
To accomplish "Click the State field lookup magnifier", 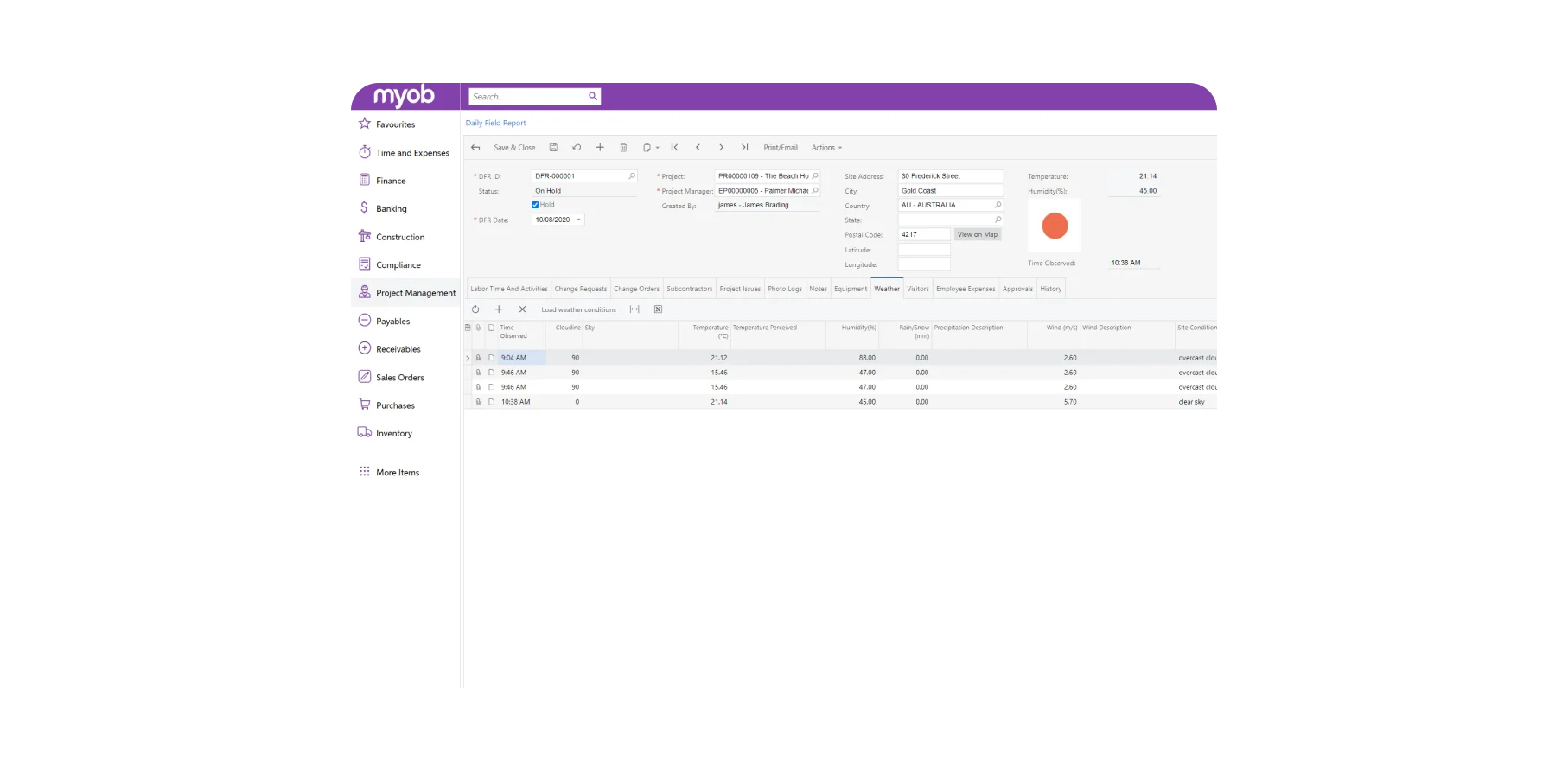I will (x=998, y=220).
